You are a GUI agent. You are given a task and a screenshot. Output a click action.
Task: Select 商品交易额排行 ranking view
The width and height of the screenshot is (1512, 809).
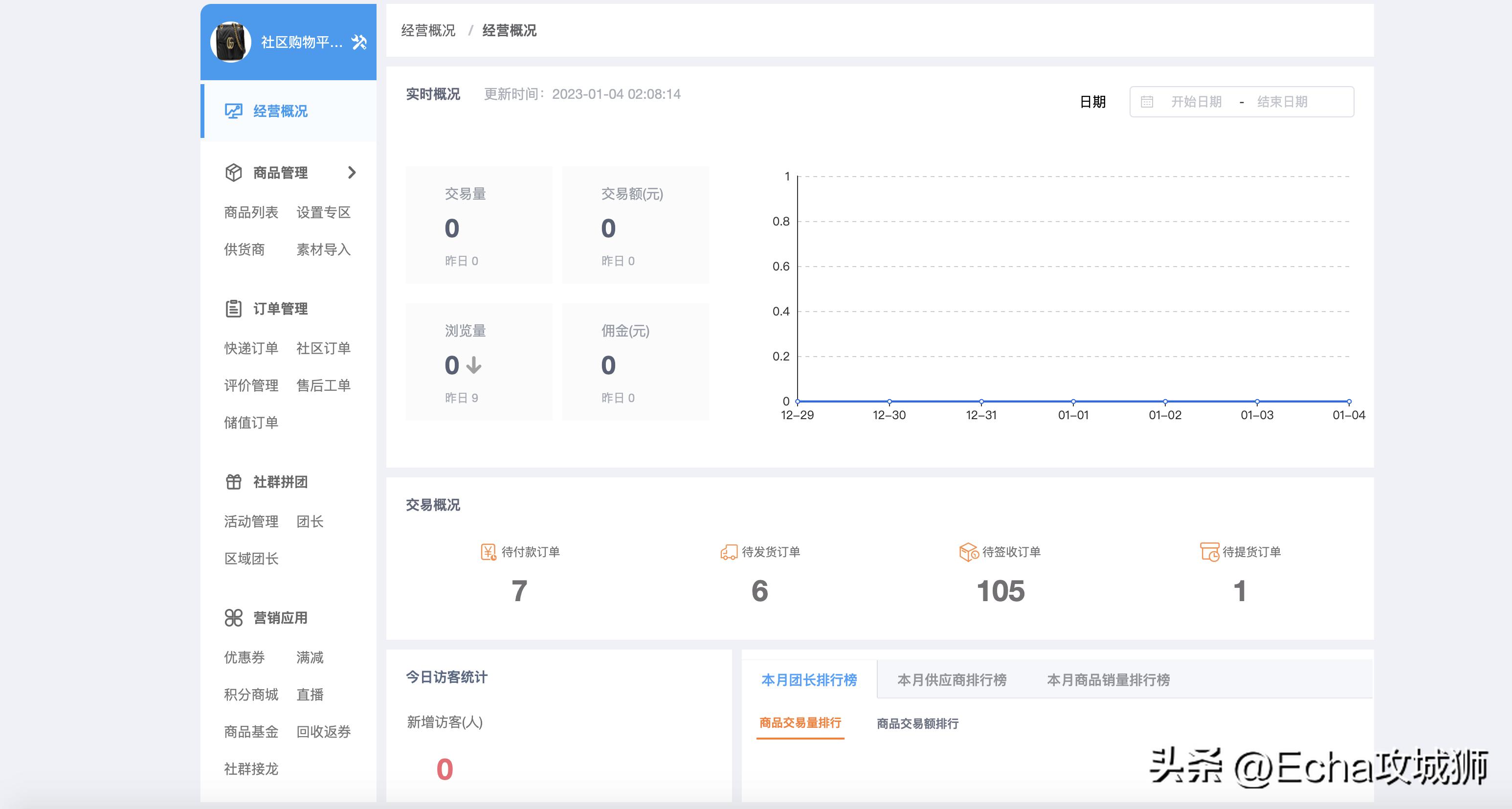point(918,724)
